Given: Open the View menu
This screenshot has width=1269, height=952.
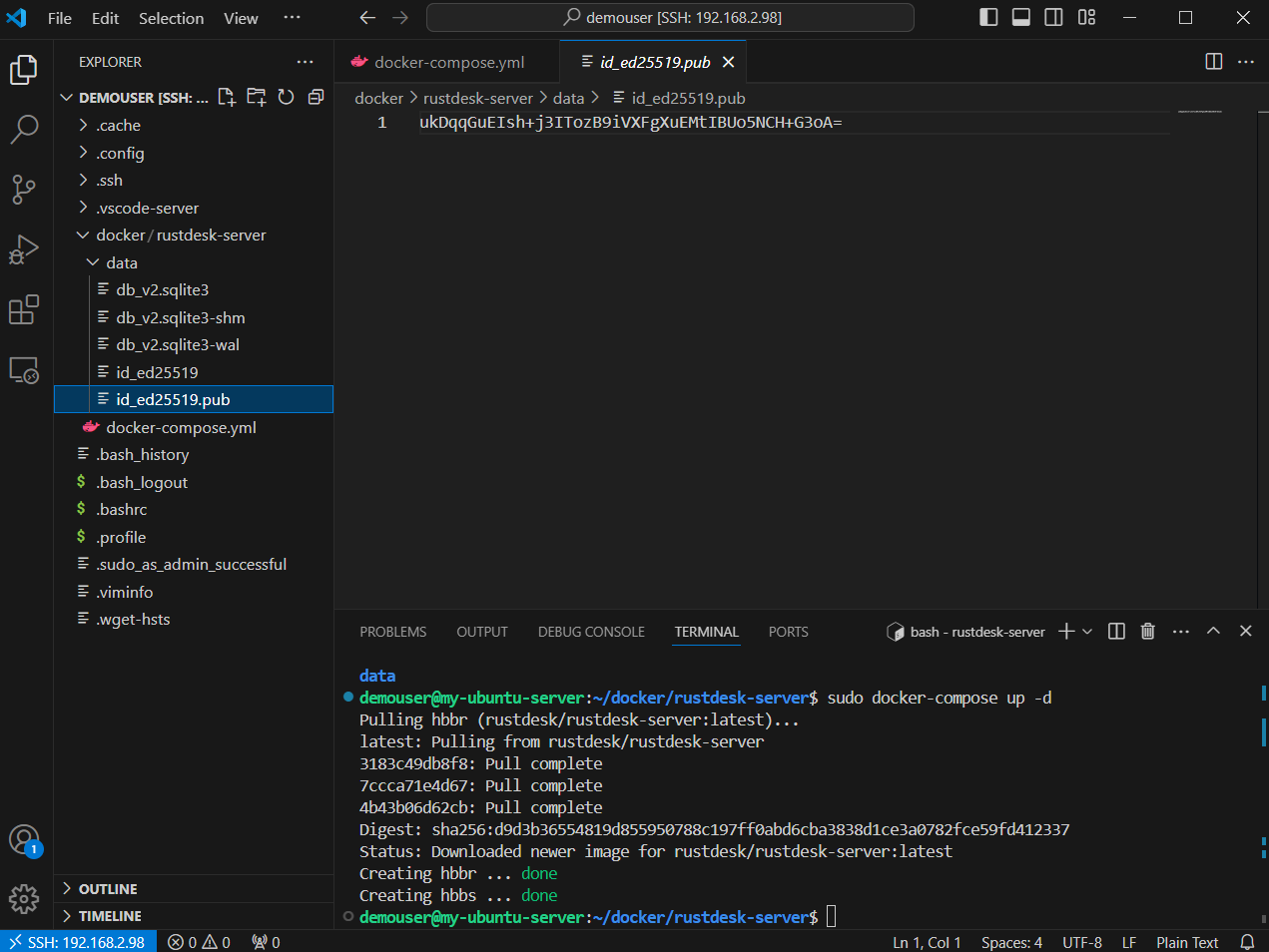Looking at the screenshot, I should click(x=240, y=17).
